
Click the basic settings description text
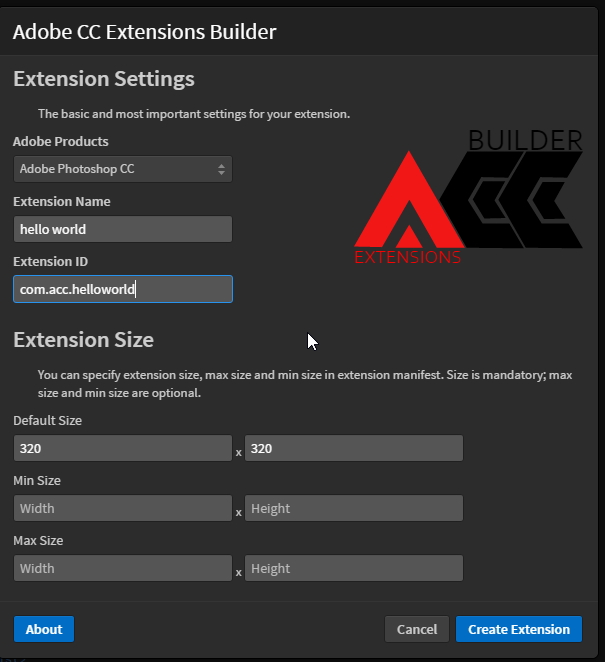coord(194,114)
